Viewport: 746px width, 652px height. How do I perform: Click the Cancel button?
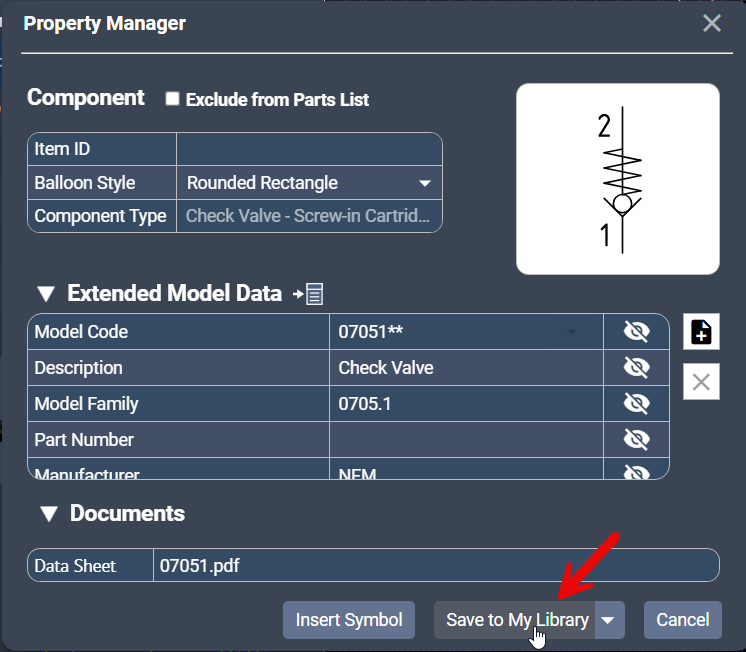(683, 620)
